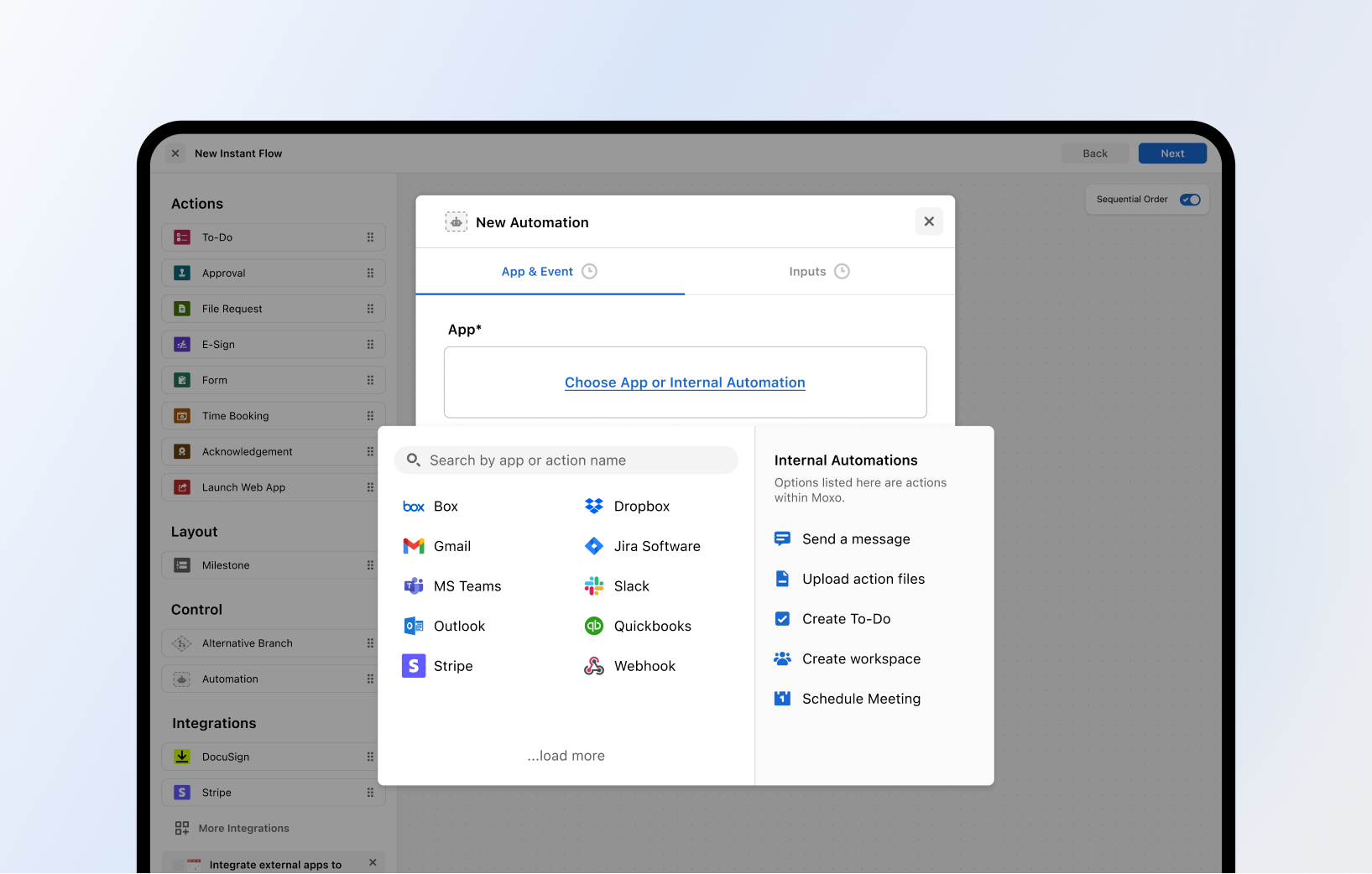
Task: Click the drag handle on To-Do row
Action: coord(370,237)
